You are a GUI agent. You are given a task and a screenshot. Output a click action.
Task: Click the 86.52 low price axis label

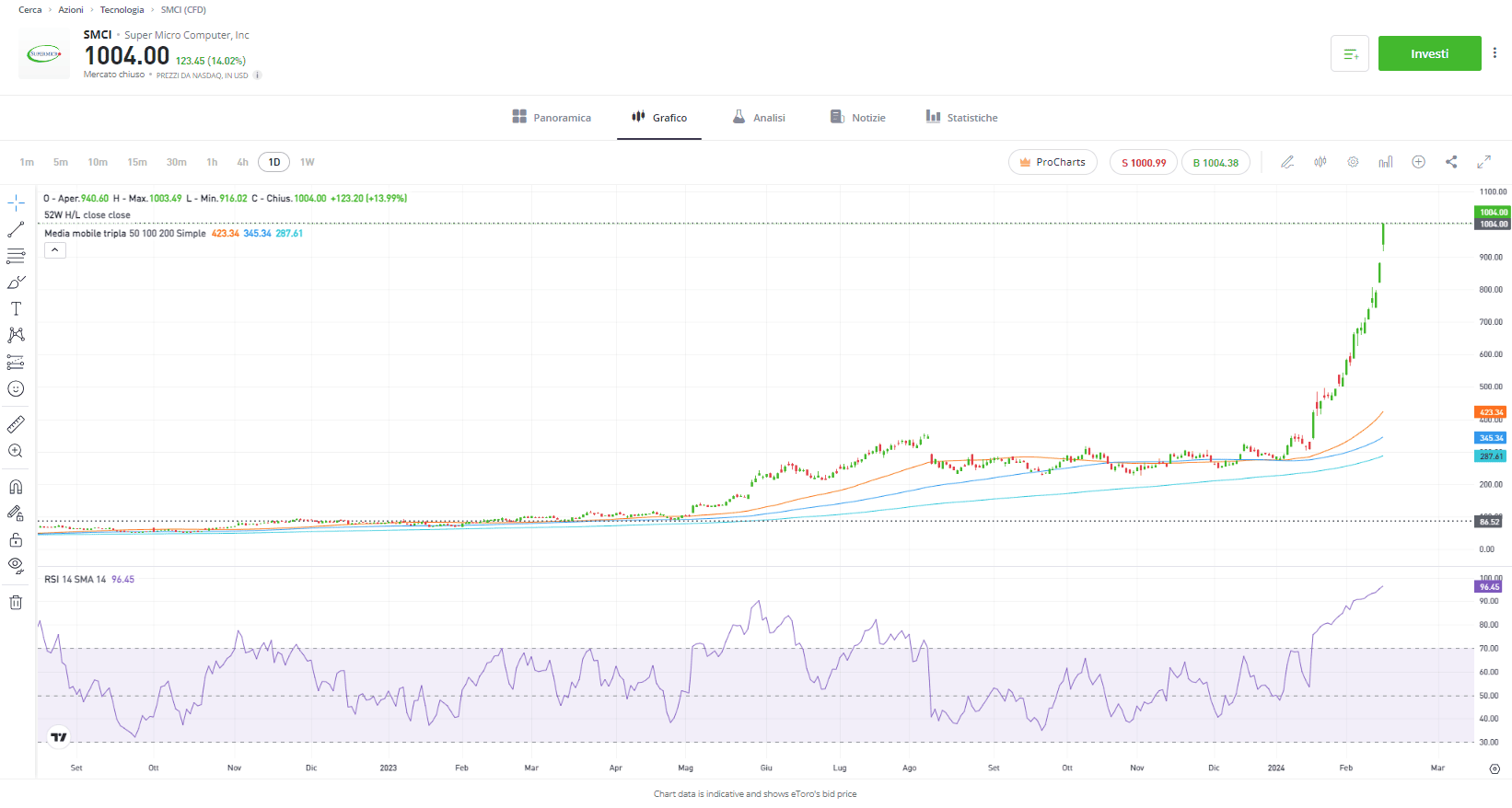1489,522
